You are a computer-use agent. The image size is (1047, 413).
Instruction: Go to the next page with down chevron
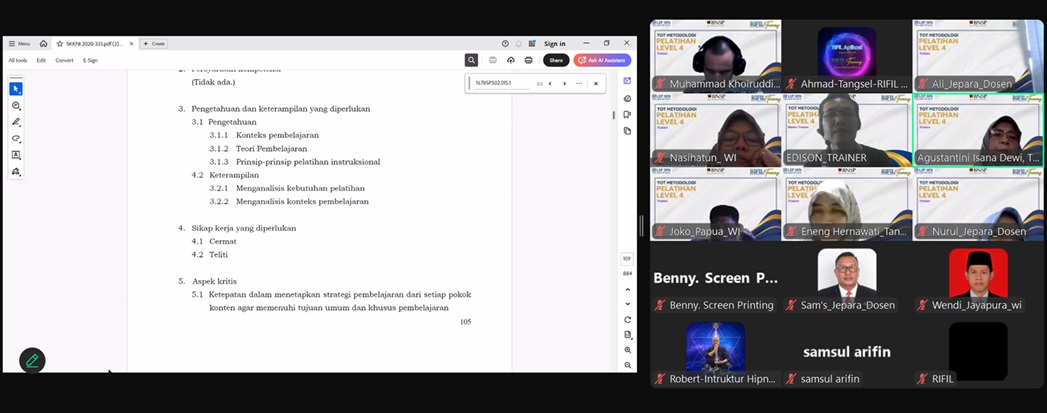pos(627,303)
